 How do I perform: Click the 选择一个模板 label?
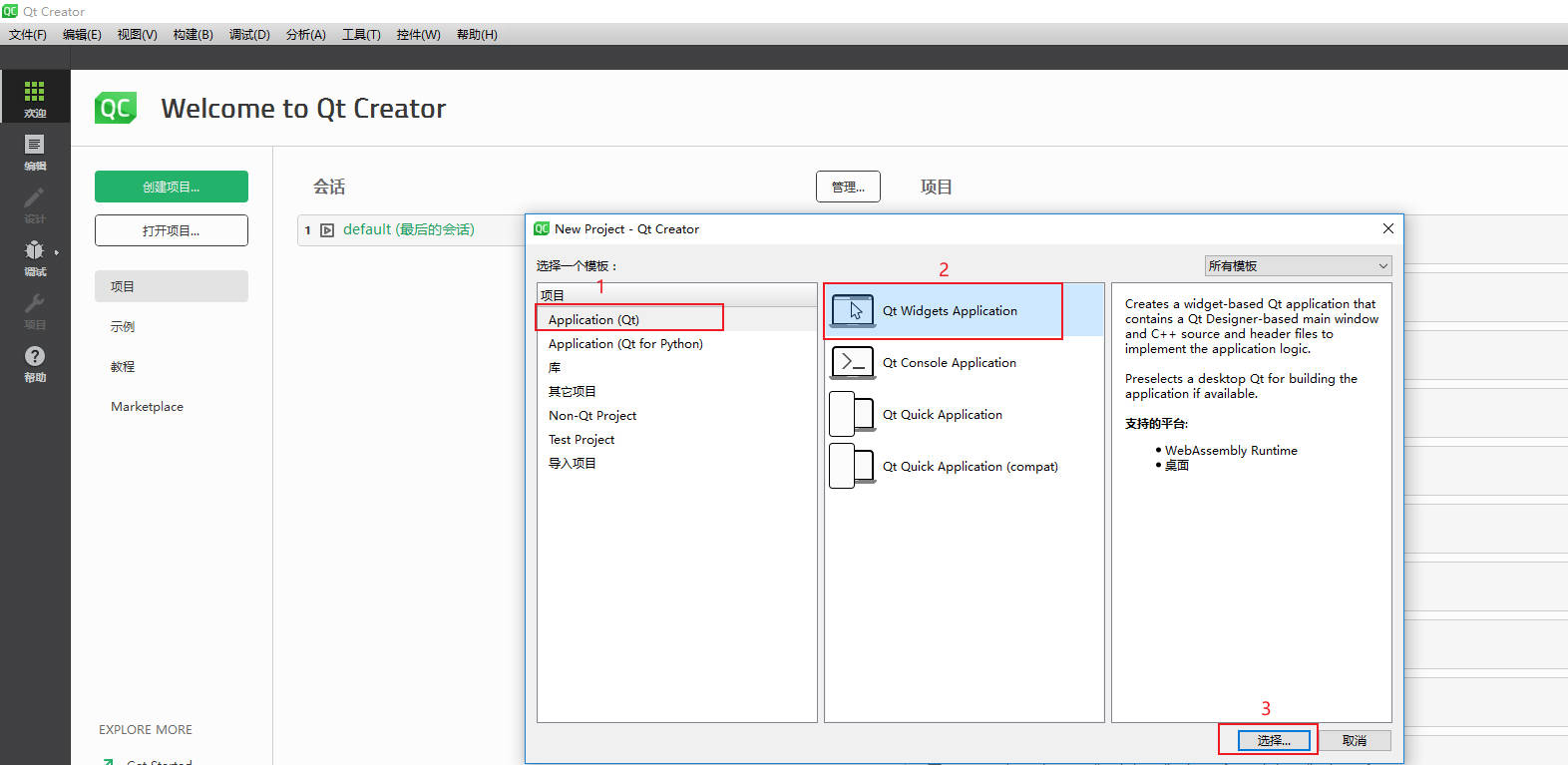pyautogui.click(x=577, y=266)
